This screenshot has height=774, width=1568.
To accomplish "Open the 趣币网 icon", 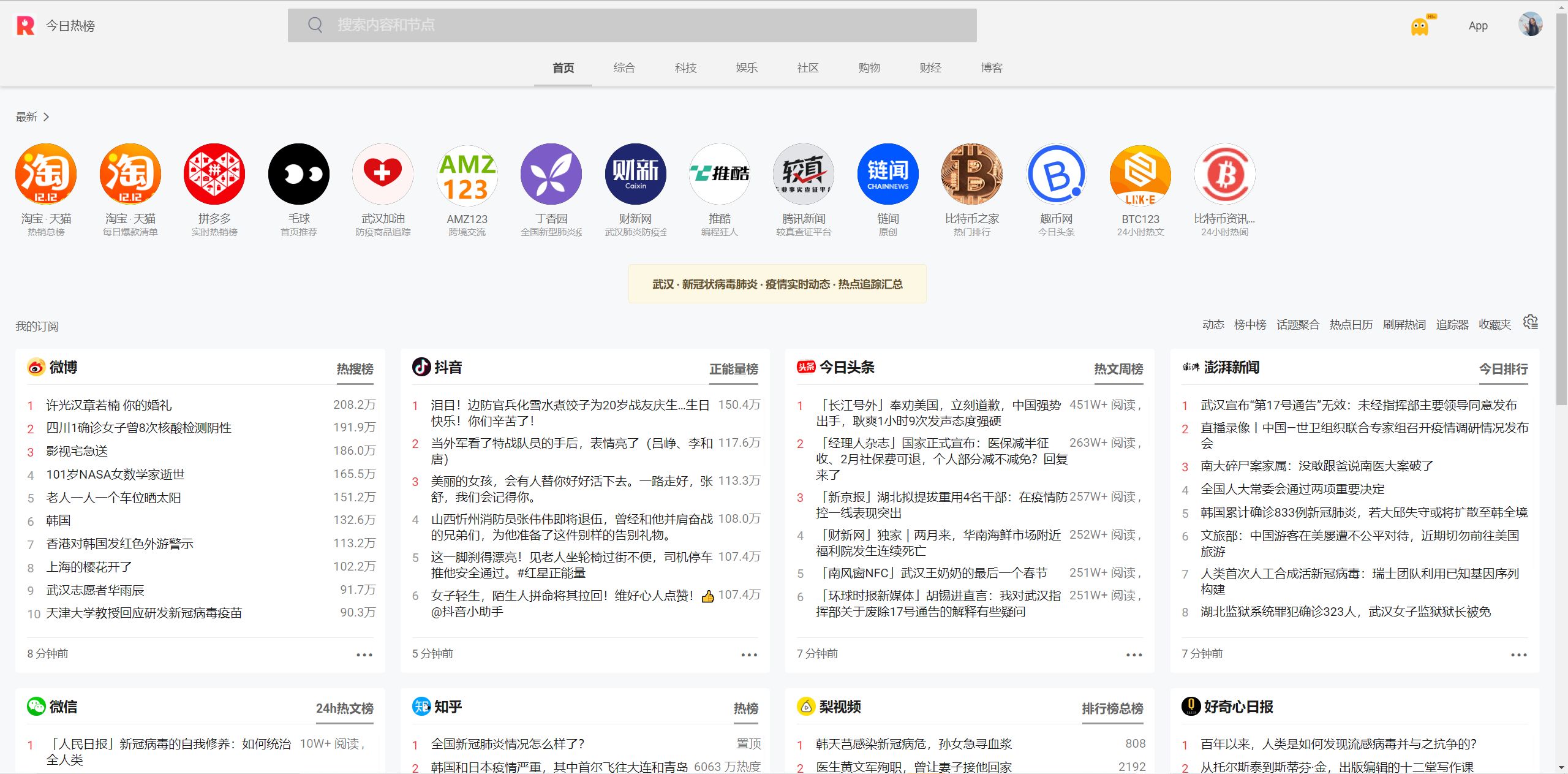I will coord(1057,174).
